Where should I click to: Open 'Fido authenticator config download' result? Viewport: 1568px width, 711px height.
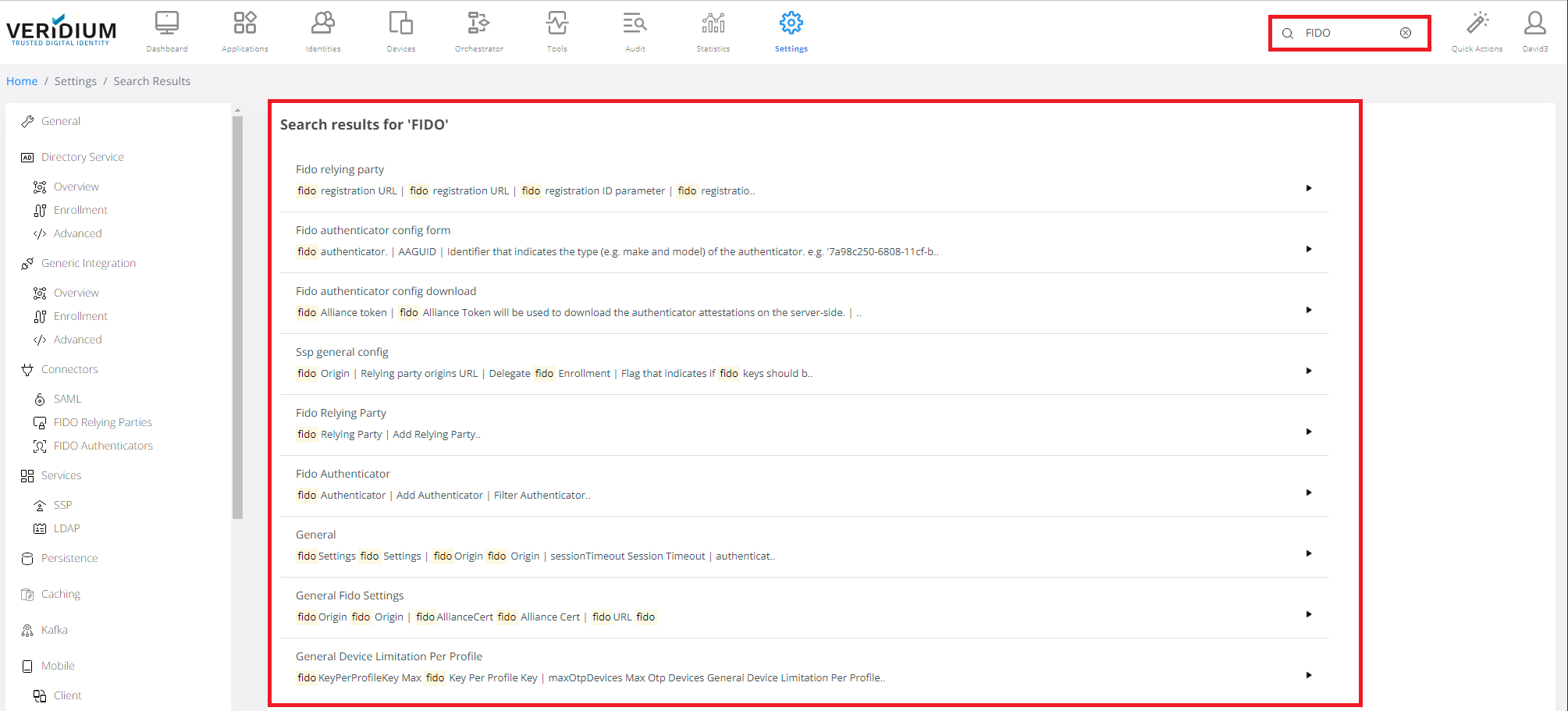386,291
